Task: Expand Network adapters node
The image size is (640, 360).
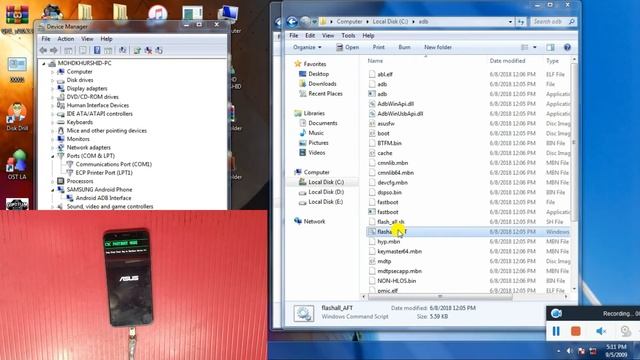Action: point(53,148)
